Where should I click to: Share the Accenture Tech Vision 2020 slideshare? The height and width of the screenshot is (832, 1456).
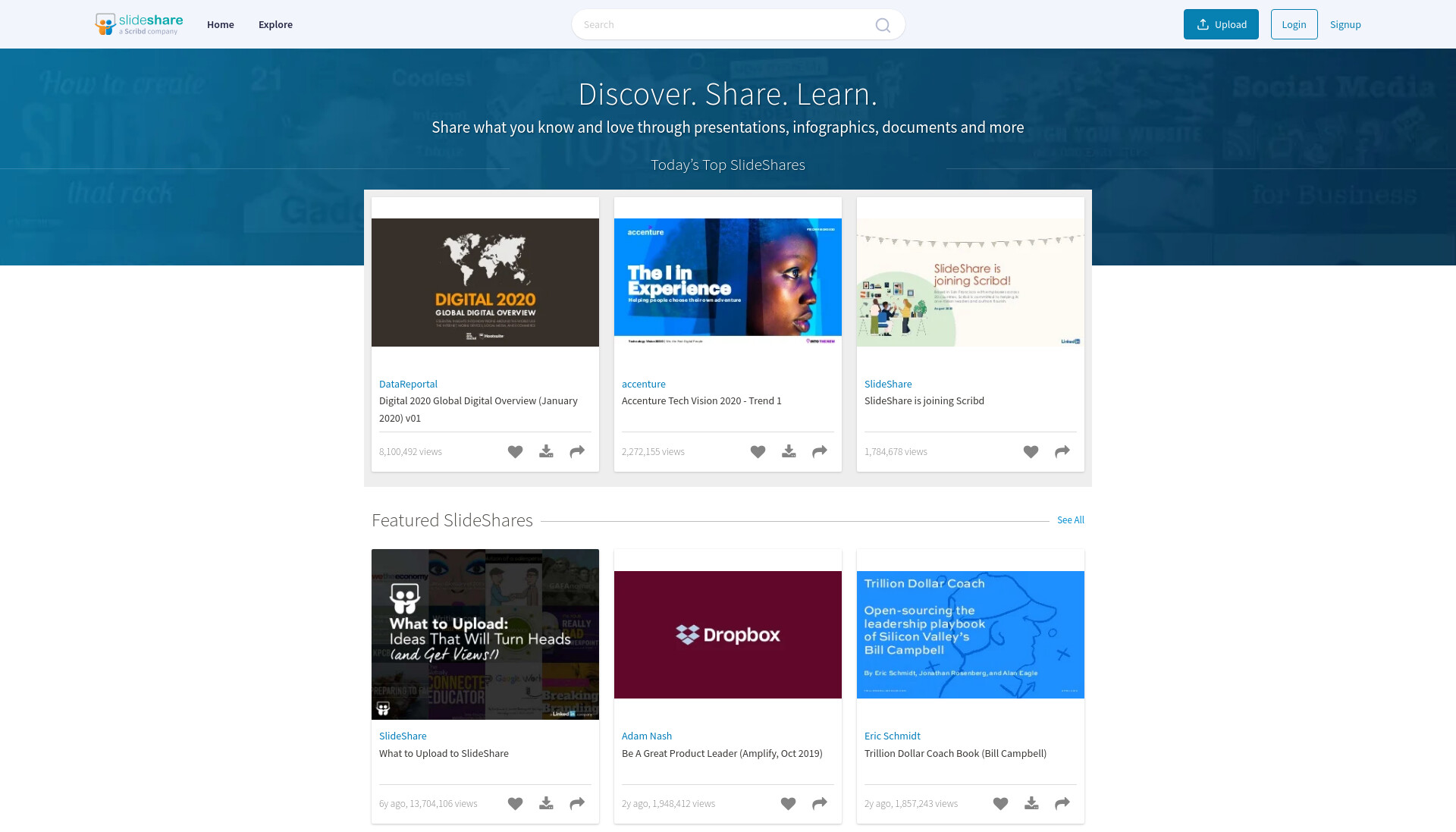pos(820,451)
